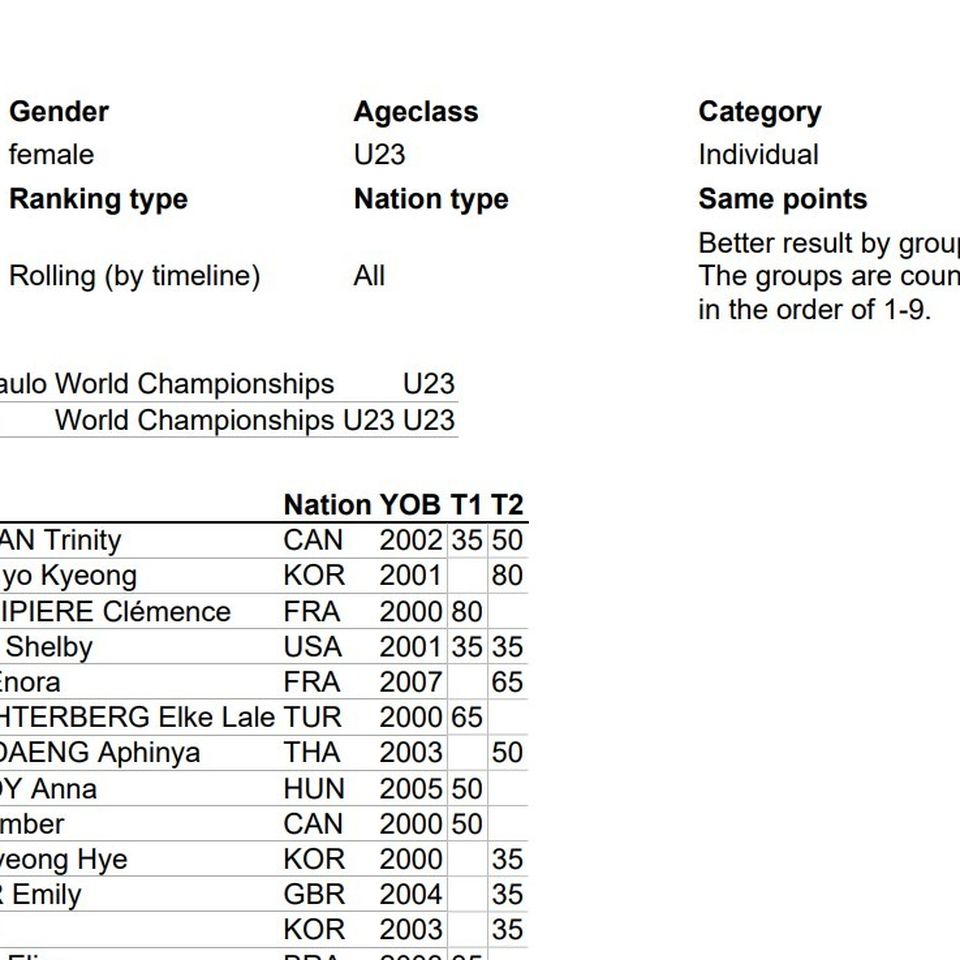Click the Same points heading
Image resolution: width=960 pixels, height=960 pixels.
(x=782, y=200)
